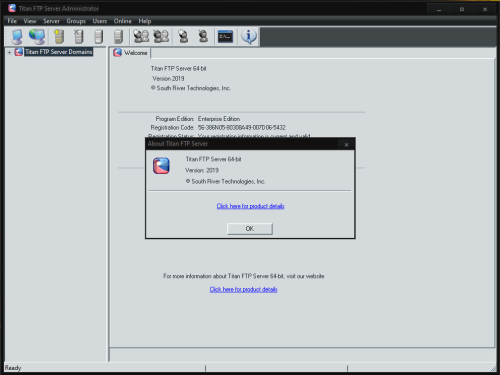
Task: Click the Titan logo in About dialog
Action: point(161,166)
